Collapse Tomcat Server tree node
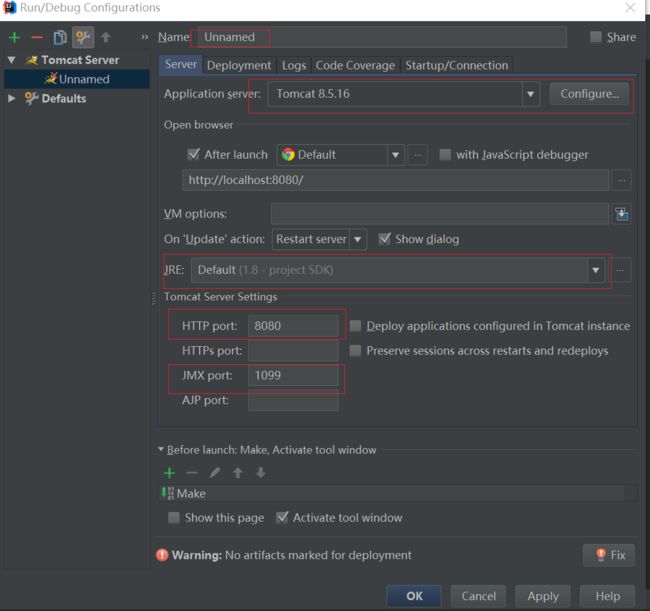The width and height of the screenshot is (650, 611). click(x=12, y=60)
